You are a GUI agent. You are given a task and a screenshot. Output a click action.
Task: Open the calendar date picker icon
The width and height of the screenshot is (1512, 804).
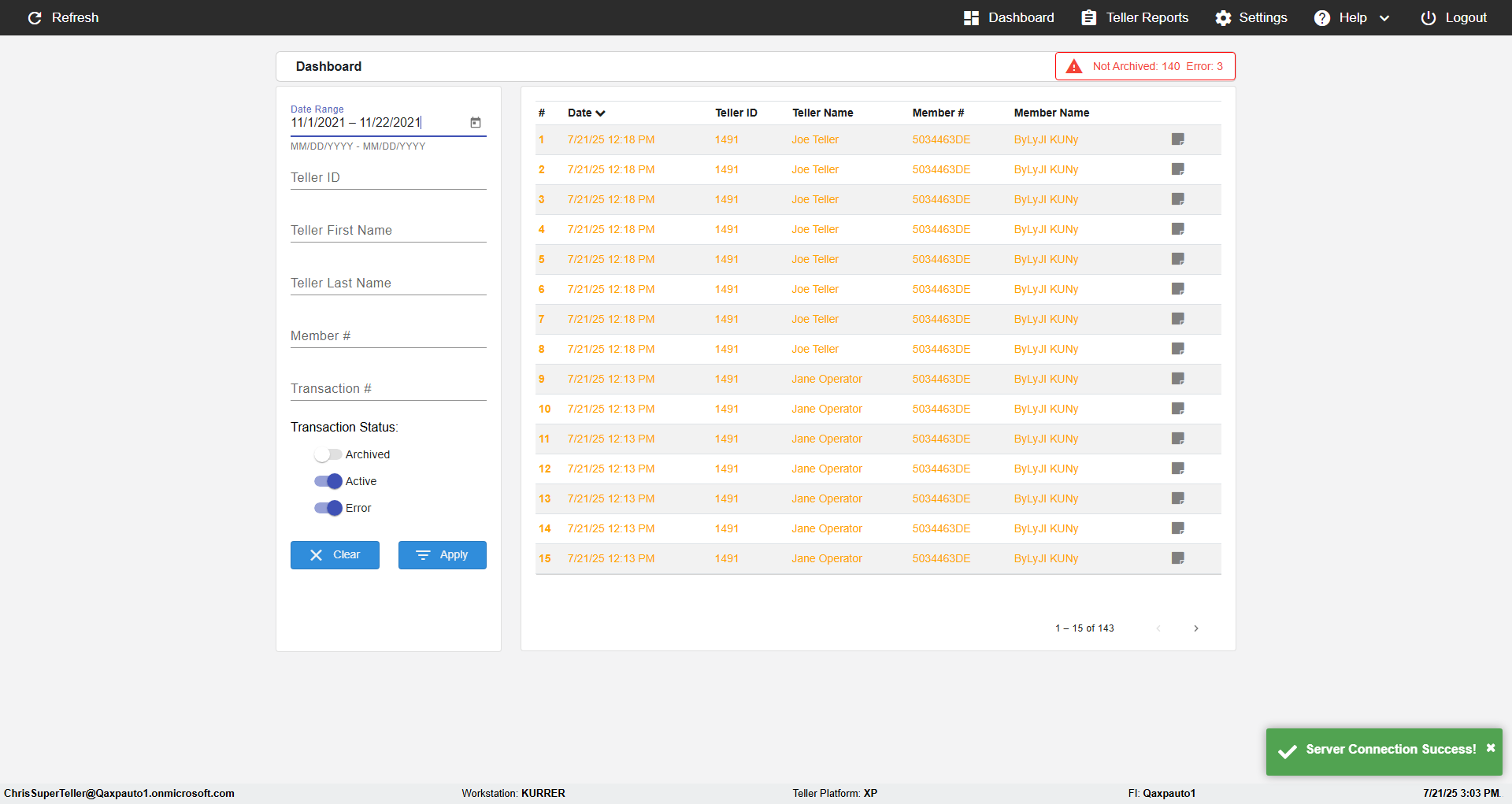[x=476, y=122]
